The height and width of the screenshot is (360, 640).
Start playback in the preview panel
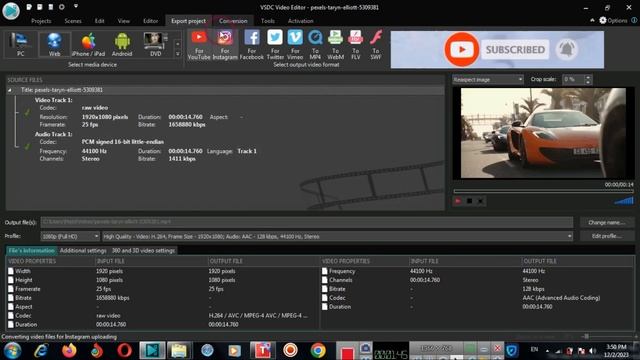(458, 201)
